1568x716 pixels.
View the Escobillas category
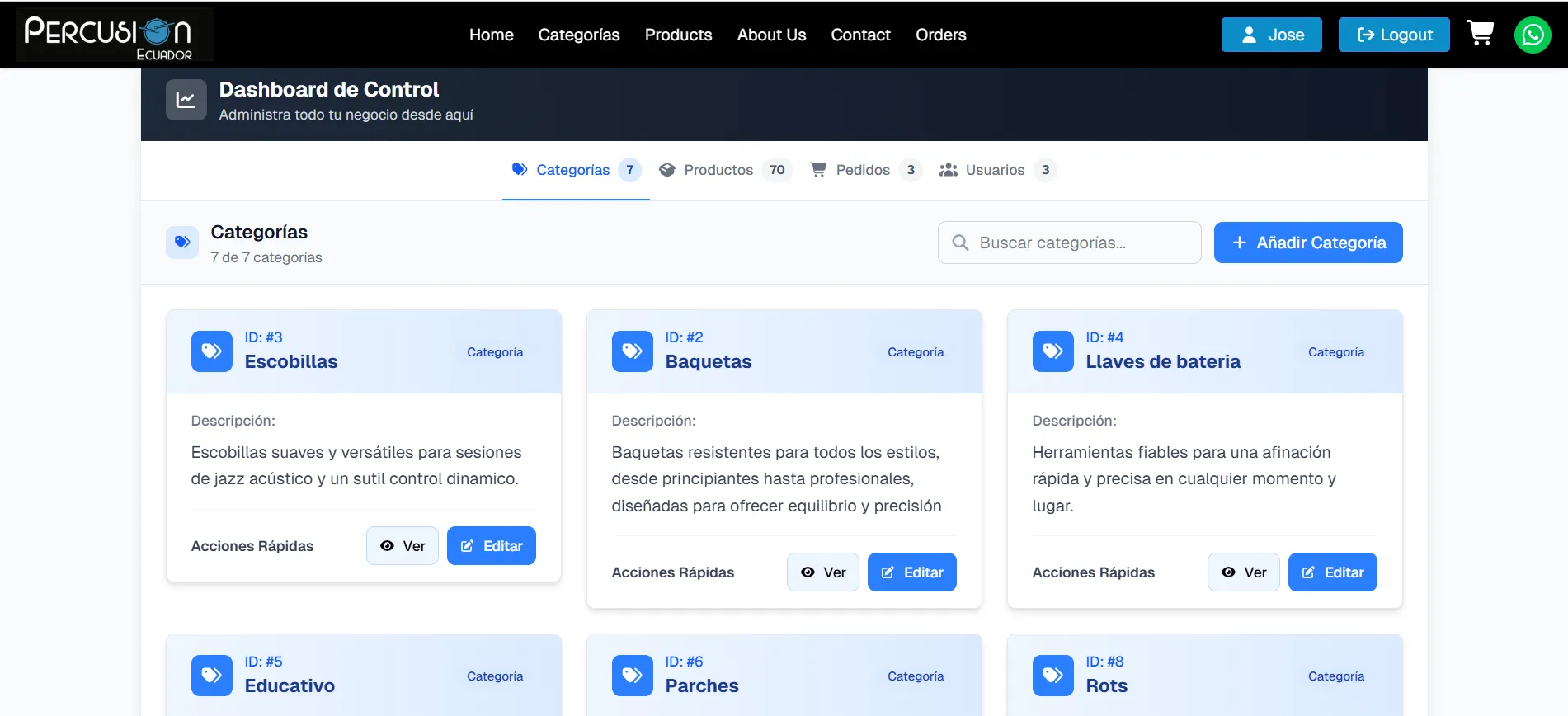coord(403,546)
